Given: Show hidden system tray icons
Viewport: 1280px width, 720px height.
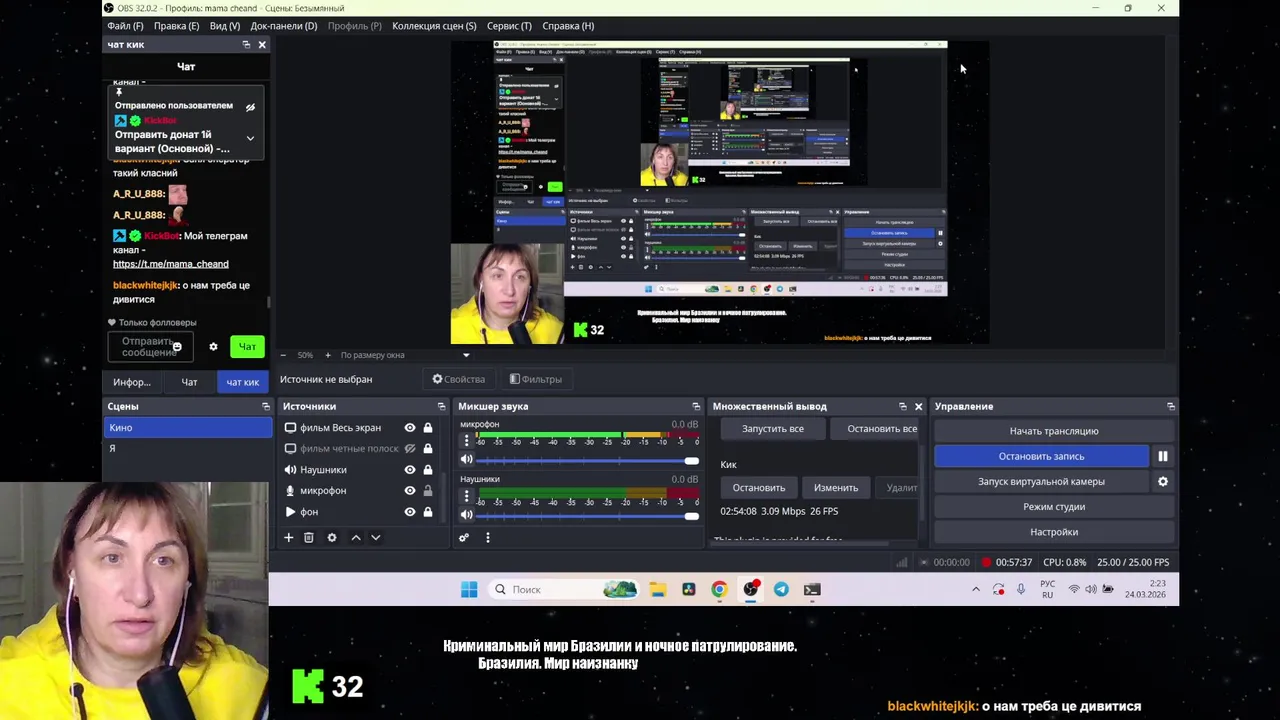Looking at the screenshot, I should [976, 590].
